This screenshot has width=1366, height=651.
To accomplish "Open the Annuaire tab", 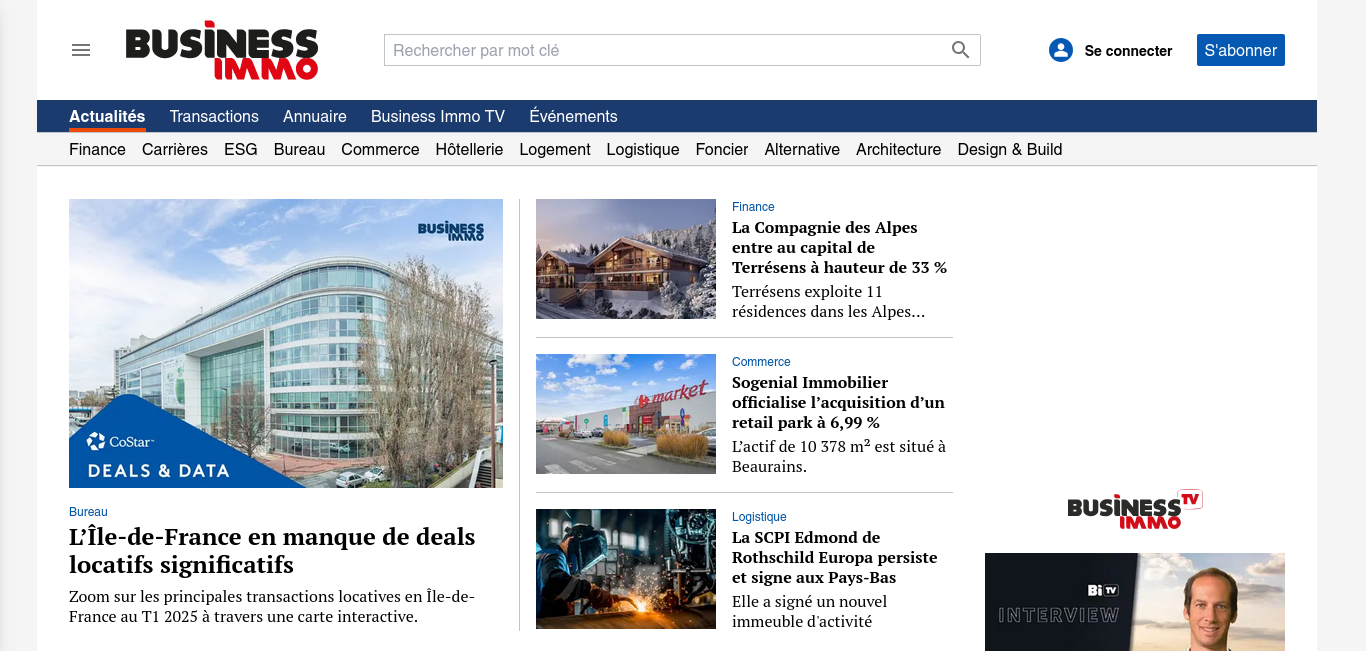I will (315, 116).
